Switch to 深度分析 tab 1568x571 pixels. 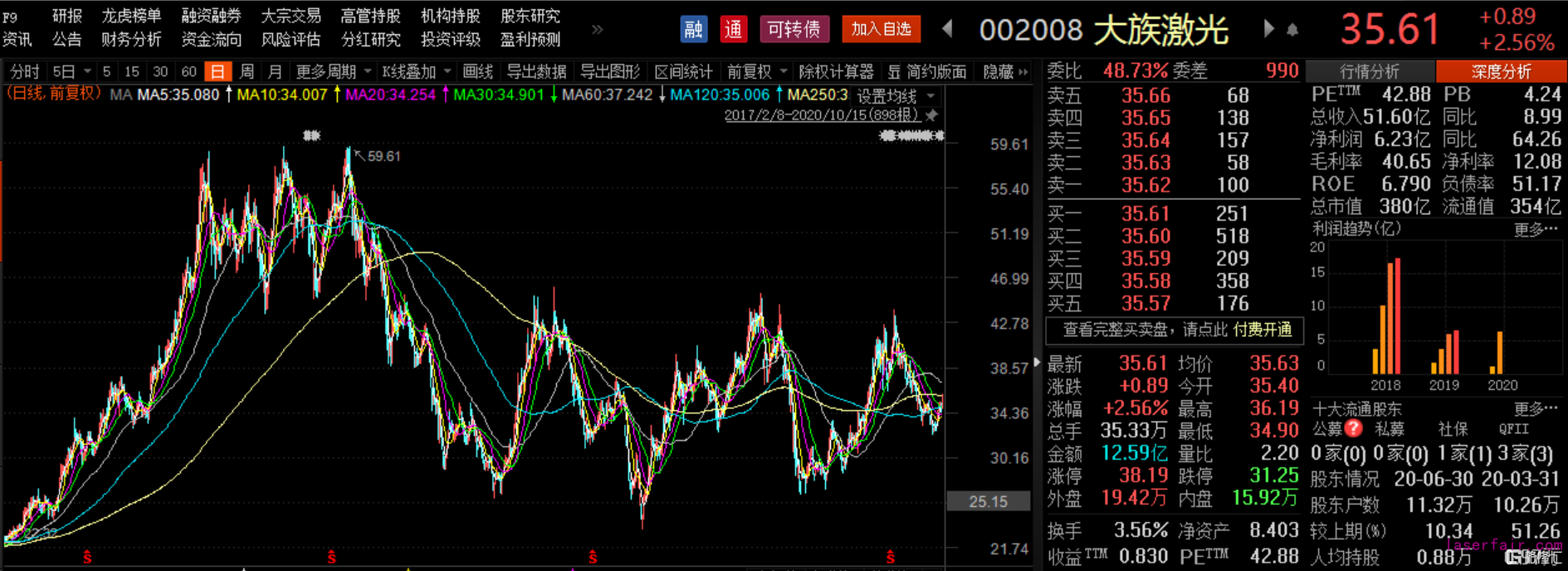pyautogui.click(x=1501, y=71)
